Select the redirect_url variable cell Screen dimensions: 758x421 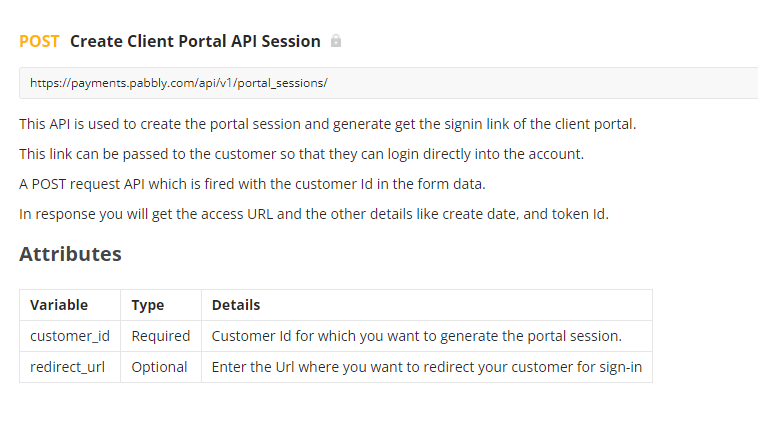pos(70,367)
